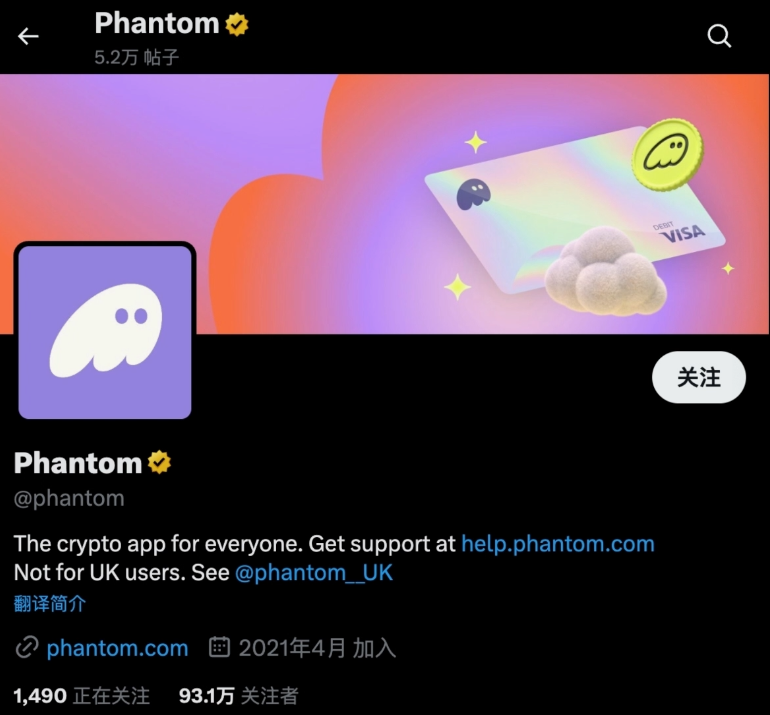Tap the gold verified badge in the header

click(x=237, y=24)
